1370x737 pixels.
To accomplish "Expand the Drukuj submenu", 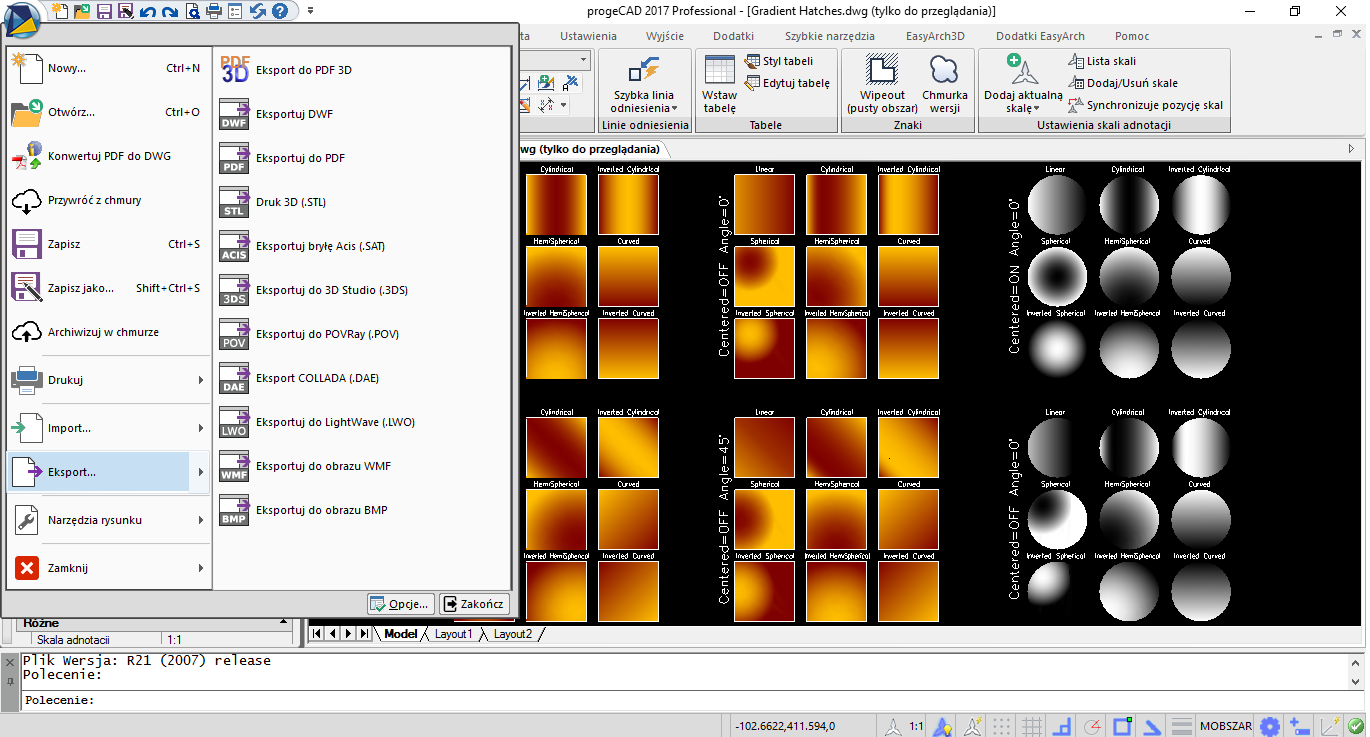I will coord(200,380).
